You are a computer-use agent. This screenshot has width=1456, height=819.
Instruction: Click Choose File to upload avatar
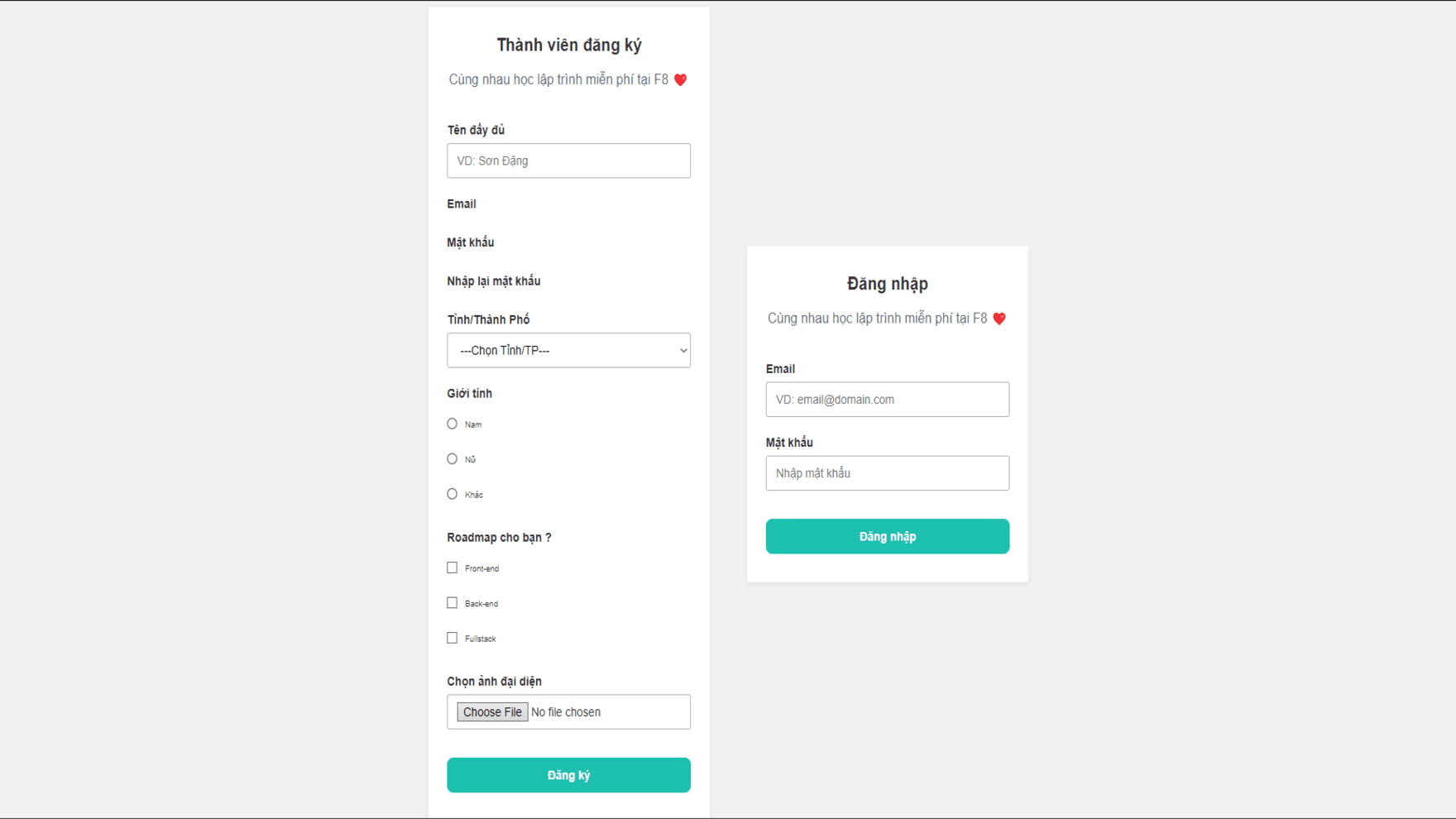(x=491, y=711)
